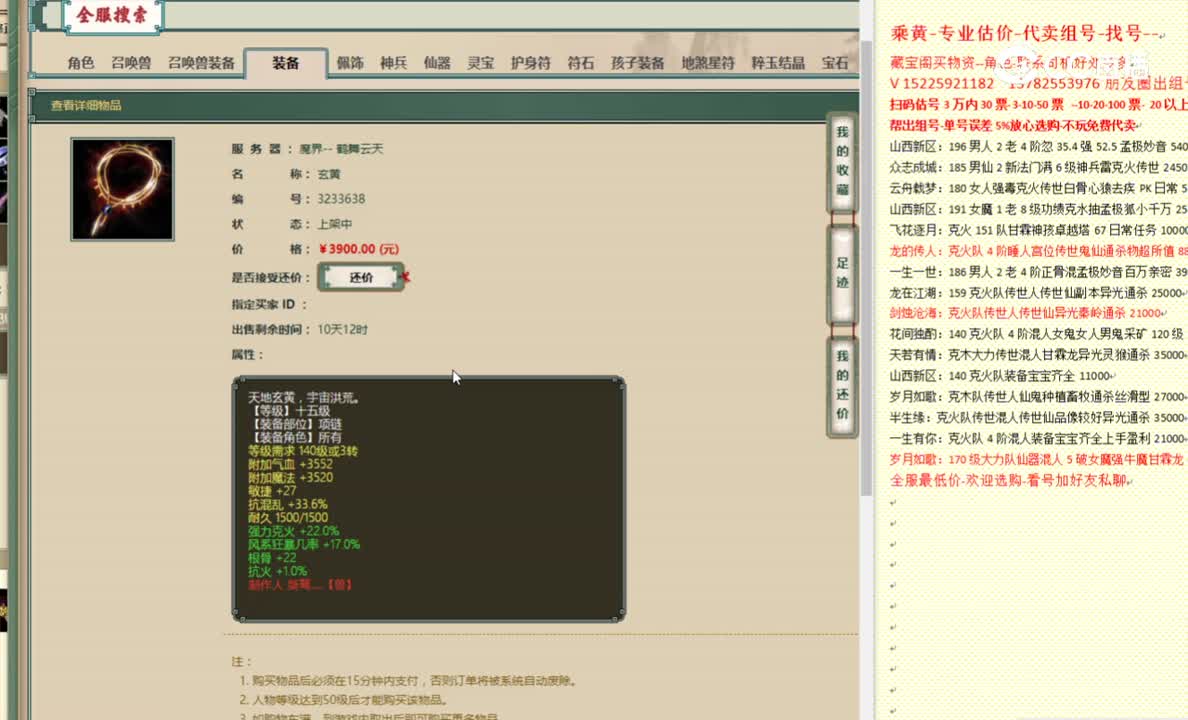Click the 抗混乱 +33.6% attribute line

pyautogui.click(x=288, y=504)
